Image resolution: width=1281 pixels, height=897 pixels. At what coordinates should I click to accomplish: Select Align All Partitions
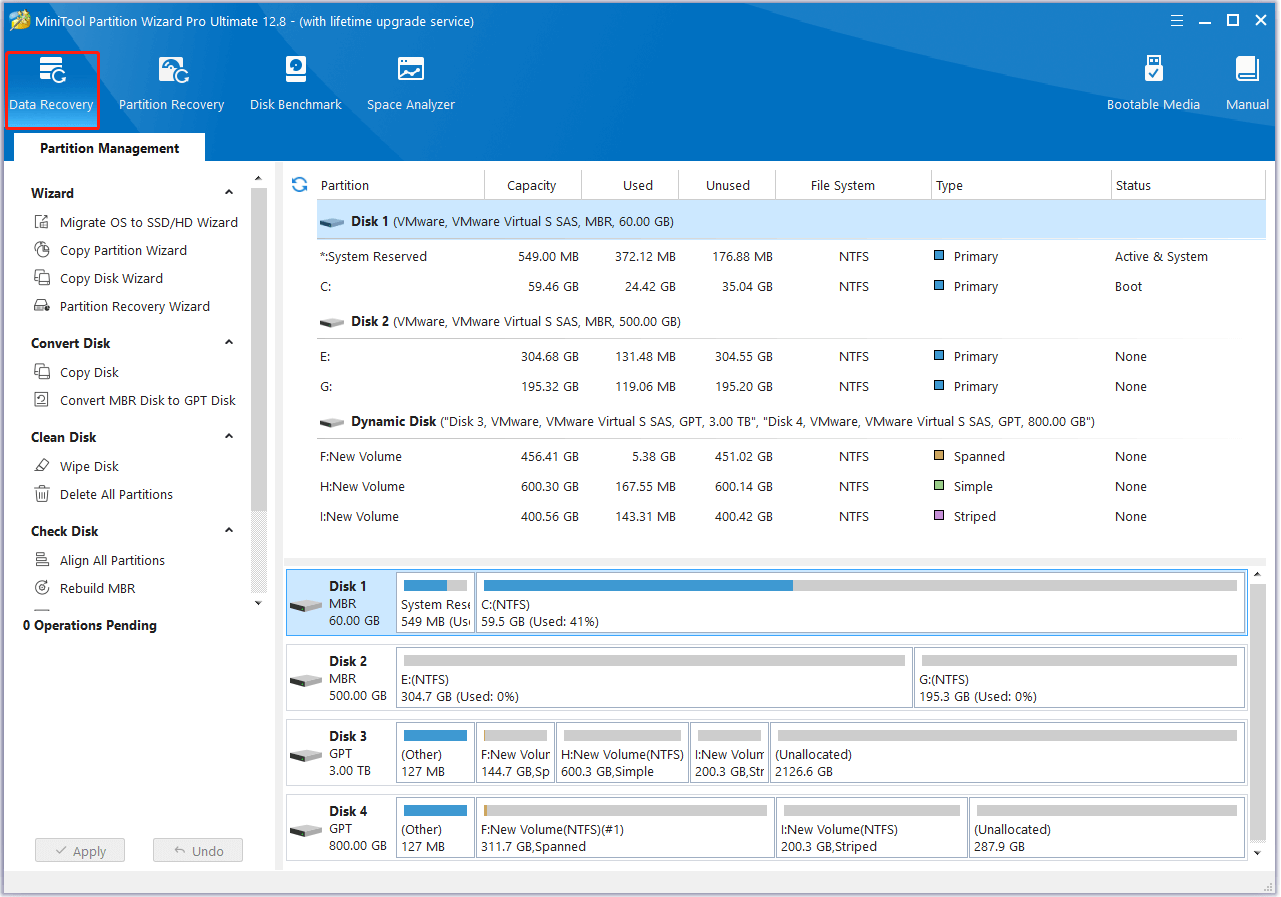pos(99,560)
